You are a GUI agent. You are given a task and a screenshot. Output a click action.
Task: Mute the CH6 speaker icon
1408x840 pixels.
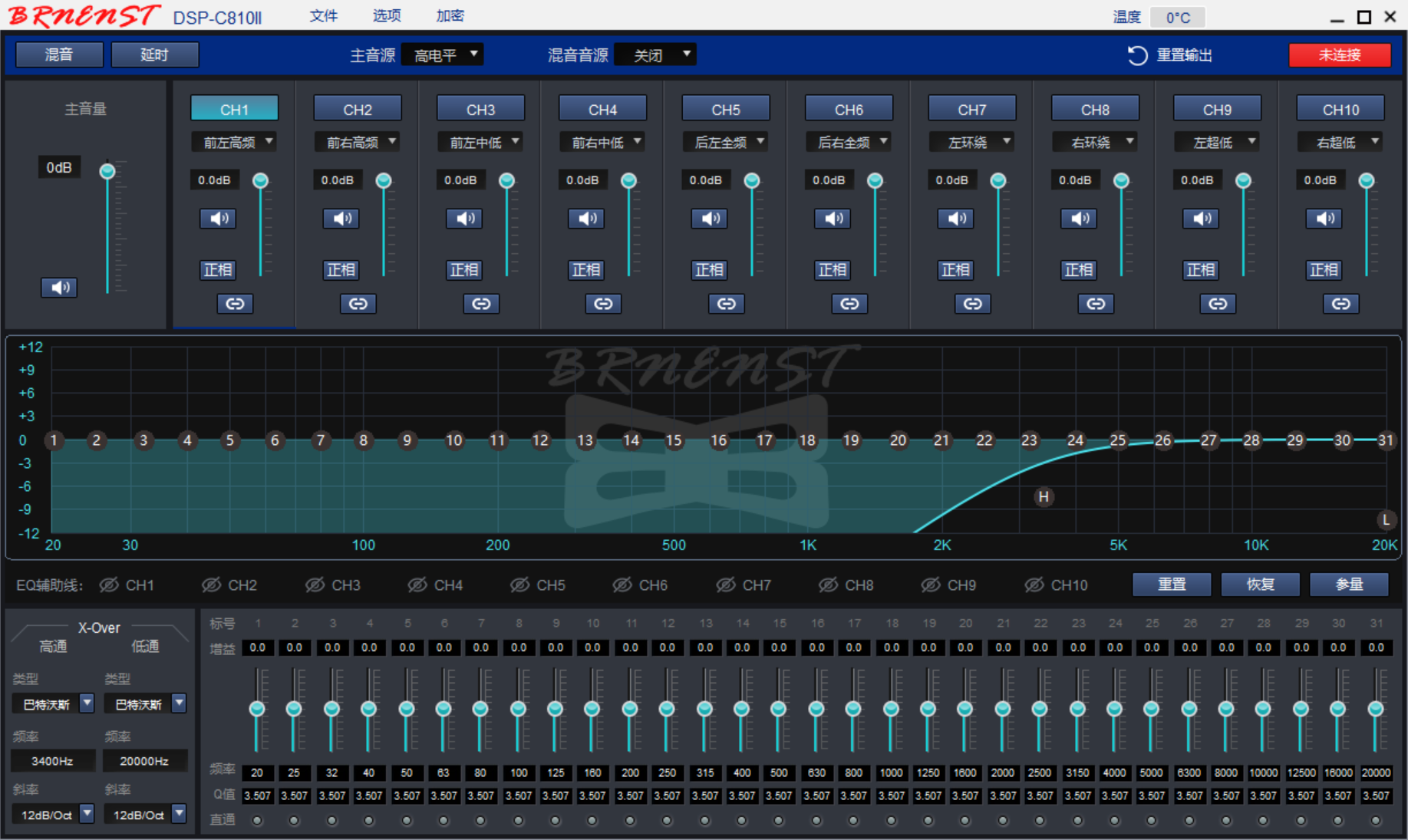833,219
